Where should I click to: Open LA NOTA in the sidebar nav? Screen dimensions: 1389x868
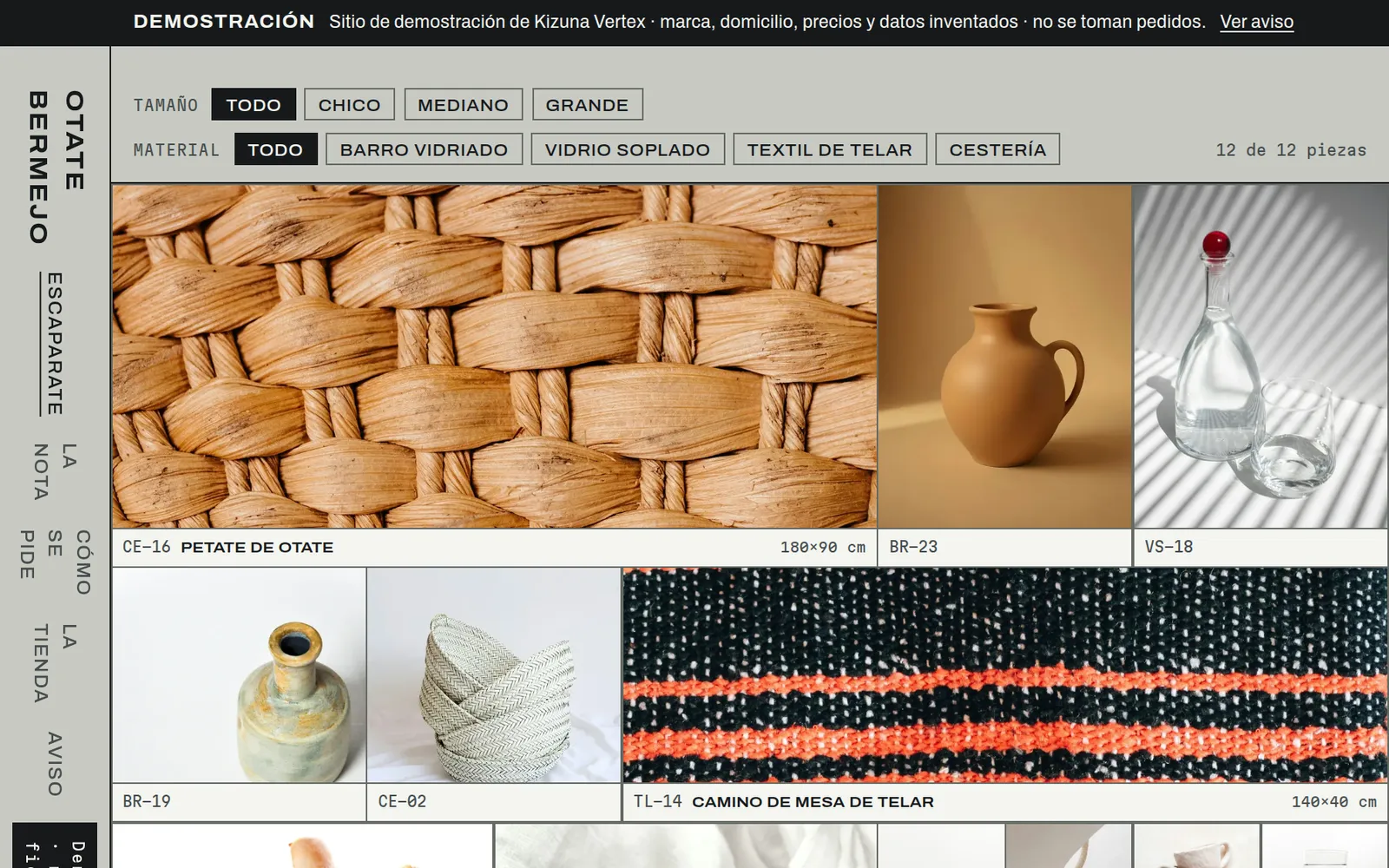54,471
